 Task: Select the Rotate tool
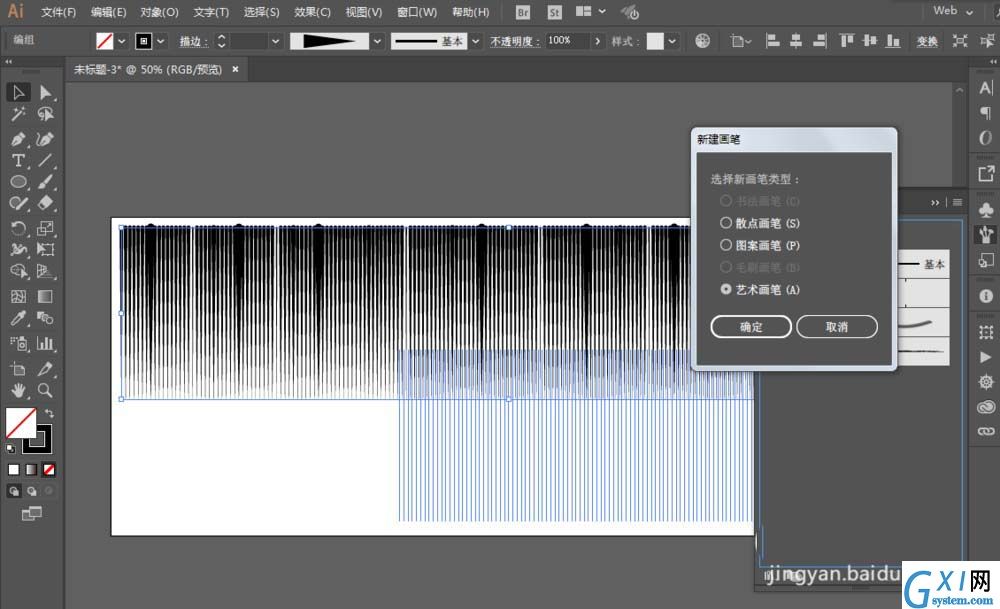(x=18, y=228)
